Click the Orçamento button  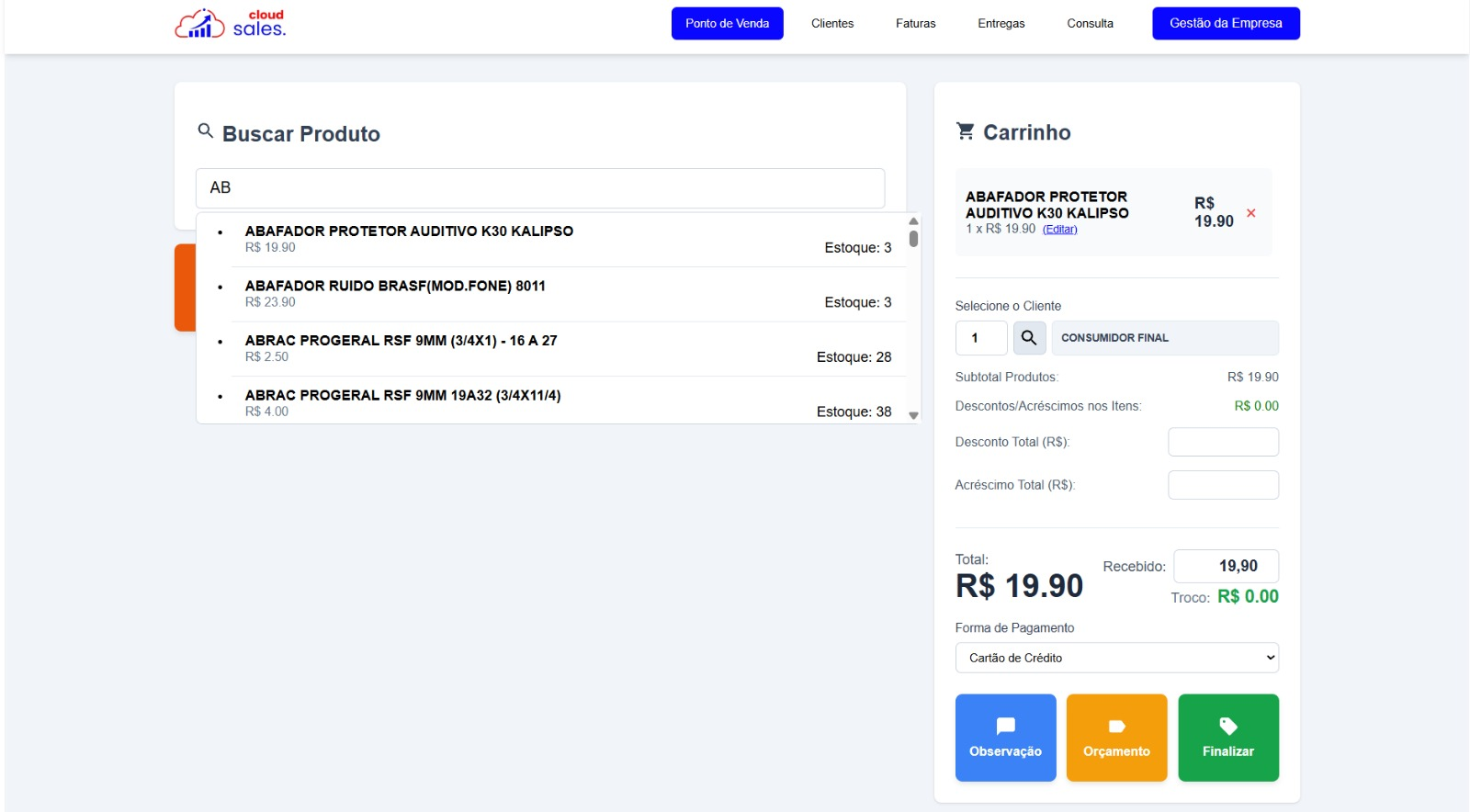click(x=1116, y=738)
